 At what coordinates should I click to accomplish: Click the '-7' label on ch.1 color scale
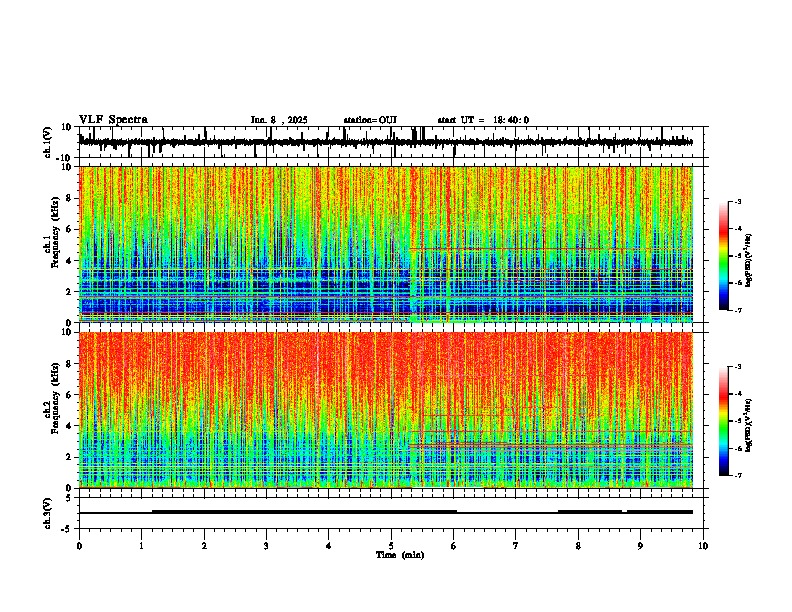point(737,310)
